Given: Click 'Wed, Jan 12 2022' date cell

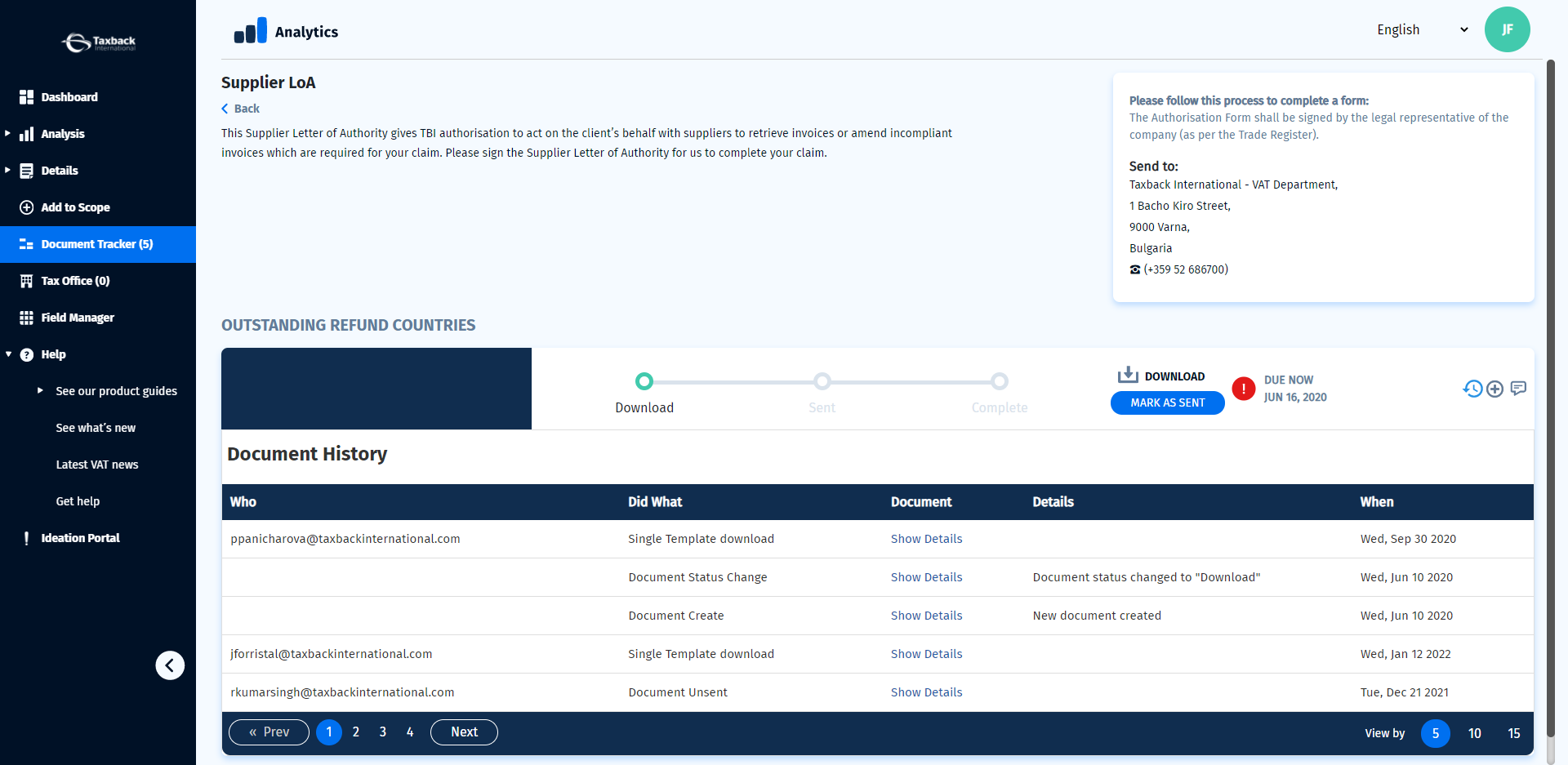Looking at the screenshot, I should coord(1405,654).
